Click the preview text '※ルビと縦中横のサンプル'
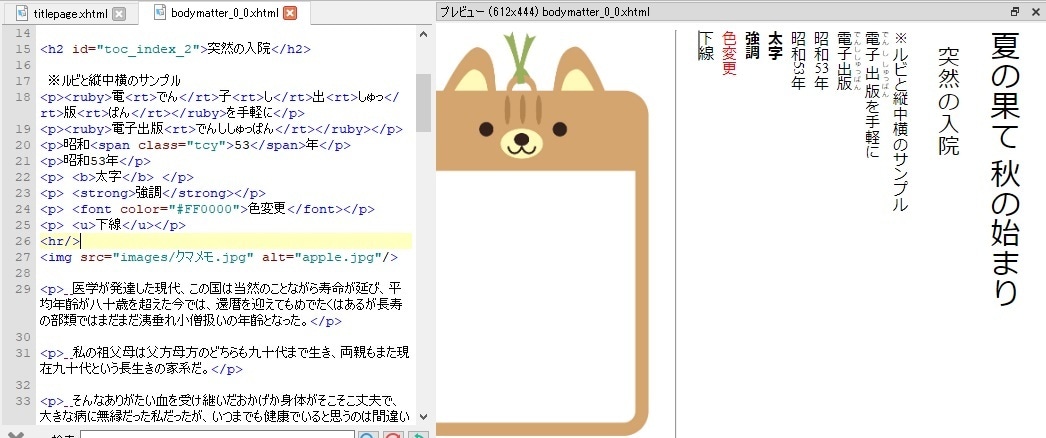Image resolution: width=1046 pixels, height=438 pixels. click(900, 123)
